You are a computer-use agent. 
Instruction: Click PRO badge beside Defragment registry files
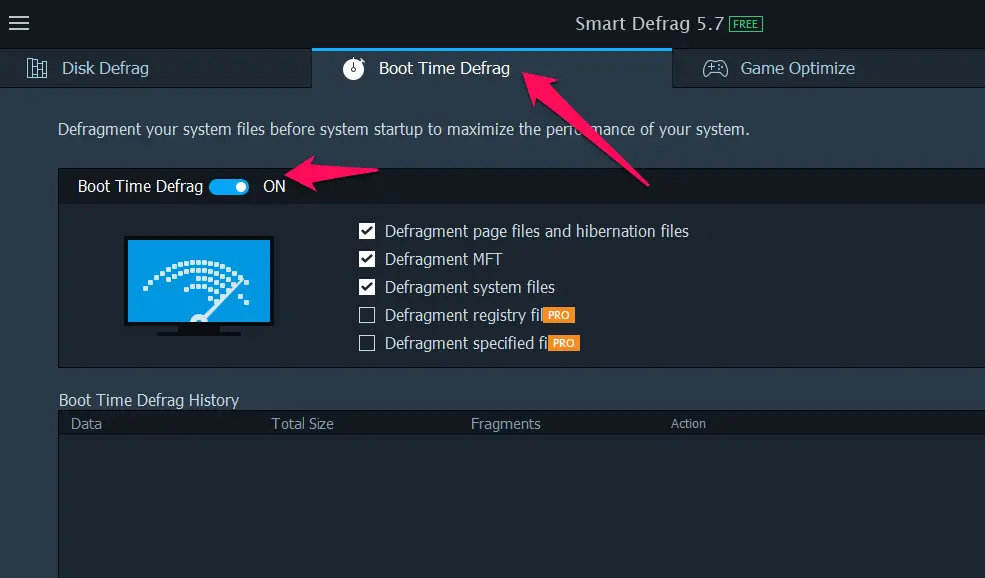pos(558,315)
